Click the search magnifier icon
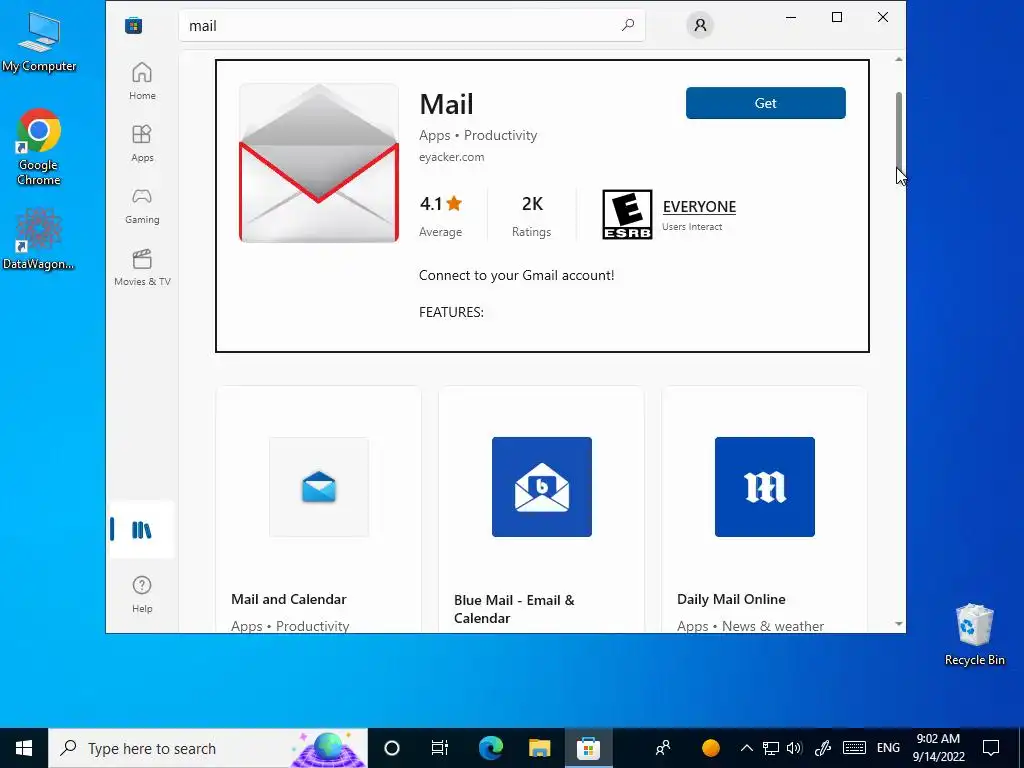The image size is (1024, 768). (x=628, y=25)
